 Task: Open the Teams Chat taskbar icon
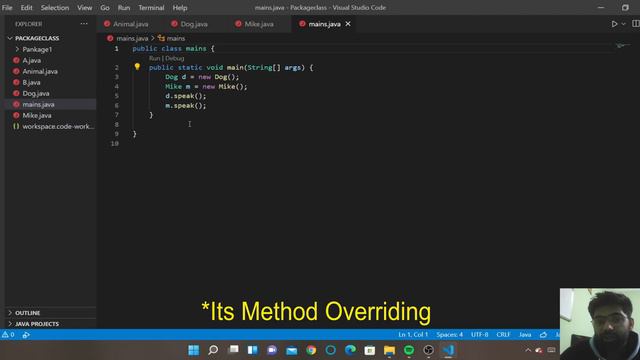272,350
